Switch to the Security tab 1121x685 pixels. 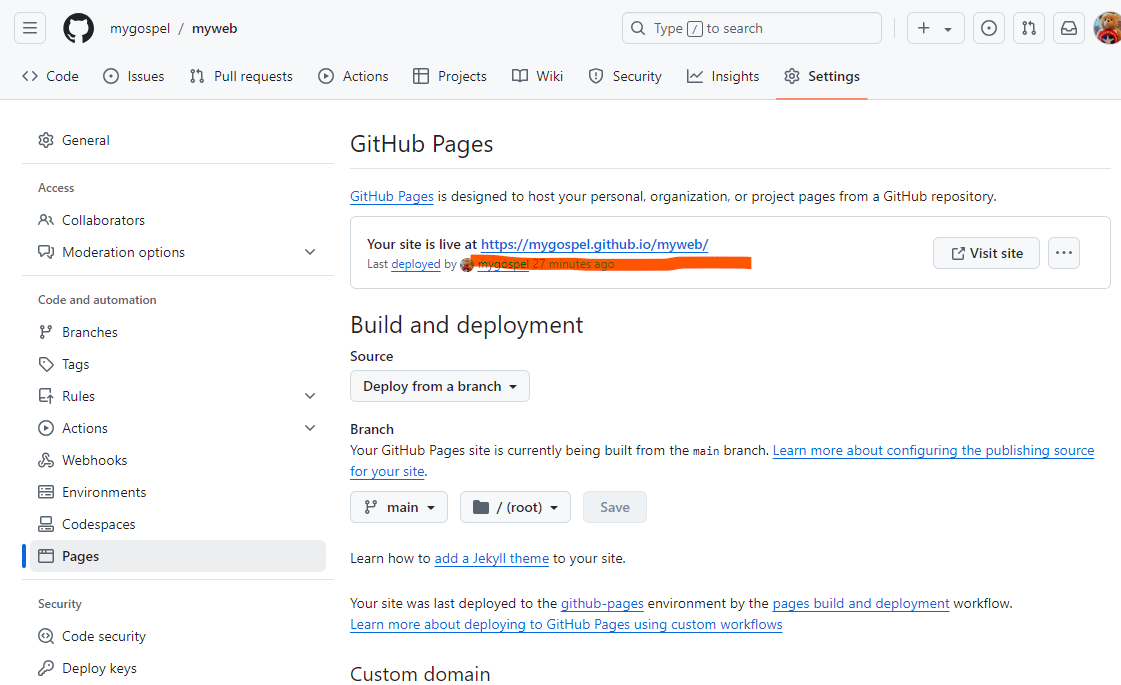[x=625, y=76]
